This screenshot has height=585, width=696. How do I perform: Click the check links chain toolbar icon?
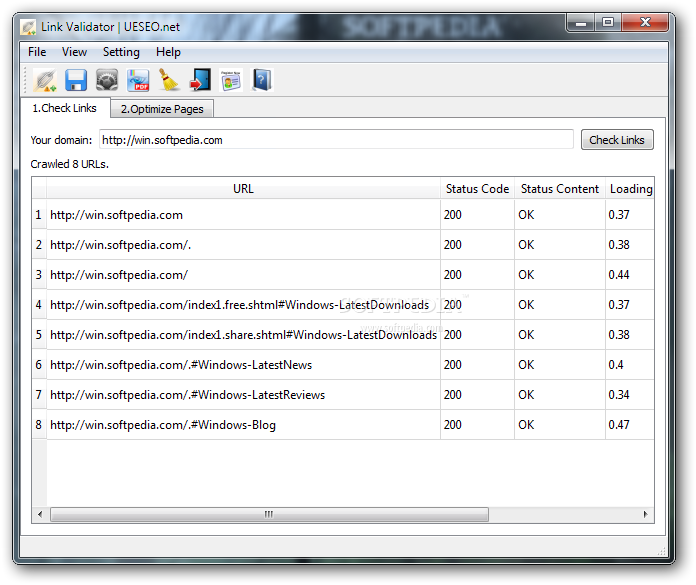(x=45, y=81)
